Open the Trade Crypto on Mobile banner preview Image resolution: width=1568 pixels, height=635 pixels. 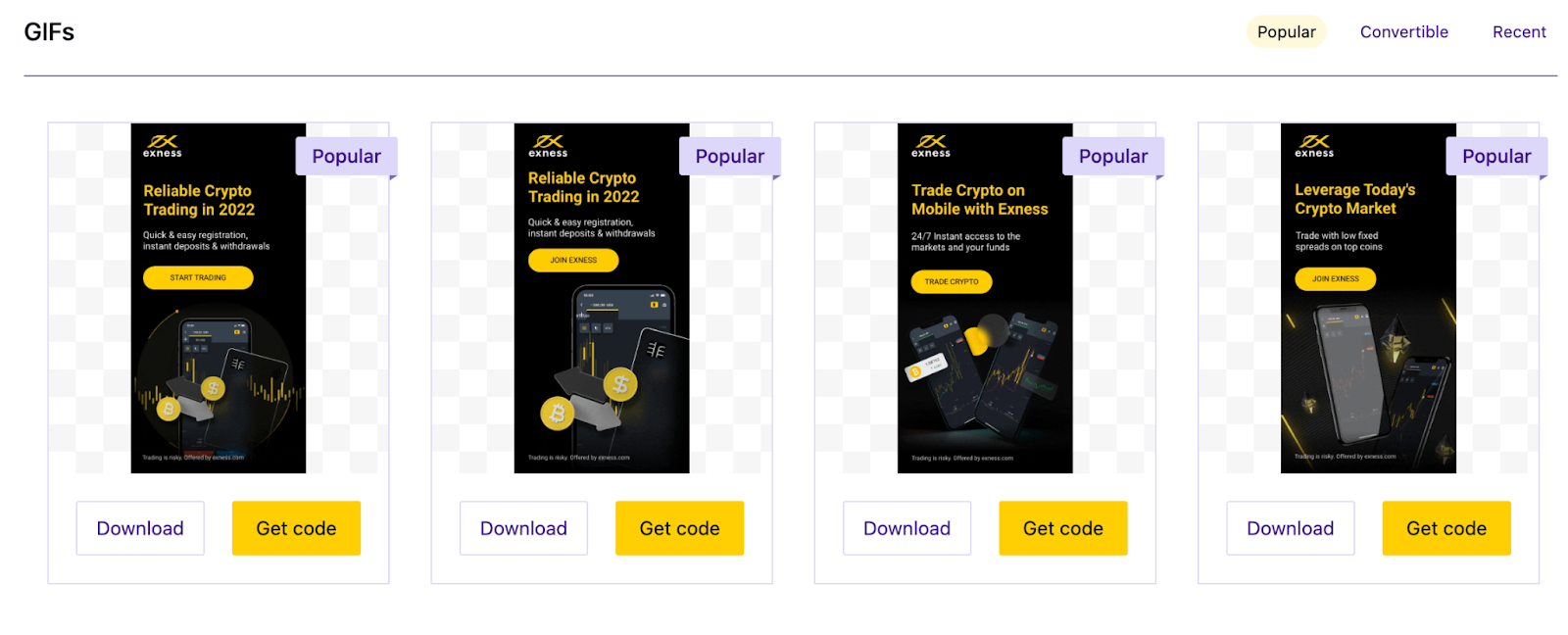[x=985, y=298]
